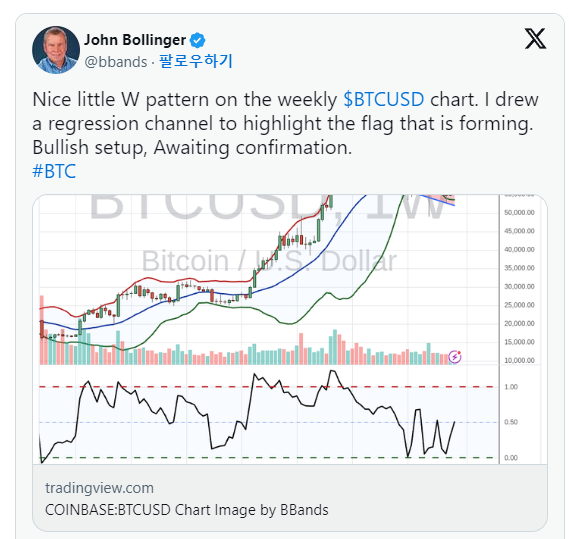Click John Bollinger's profile picture

pyautogui.click(x=56, y=50)
